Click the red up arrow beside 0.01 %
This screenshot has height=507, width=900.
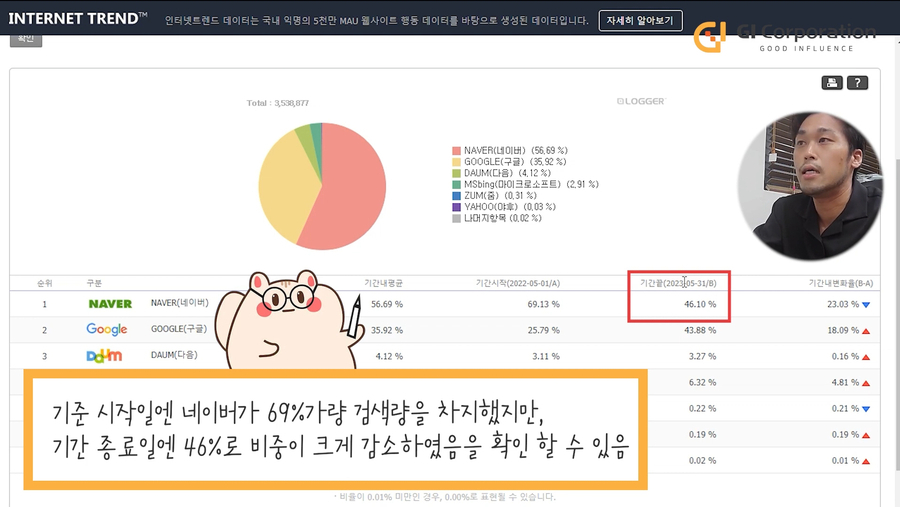click(x=866, y=461)
